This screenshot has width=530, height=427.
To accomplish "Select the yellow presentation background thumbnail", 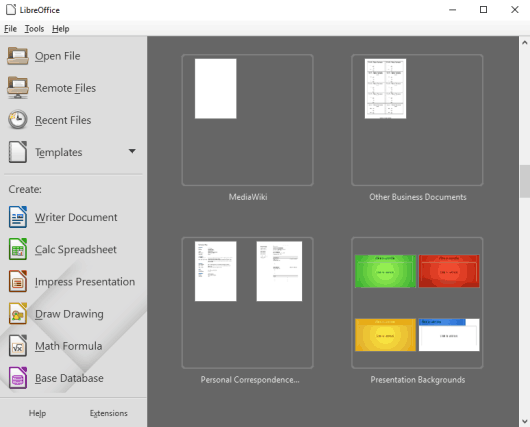I will click(385, 335).
